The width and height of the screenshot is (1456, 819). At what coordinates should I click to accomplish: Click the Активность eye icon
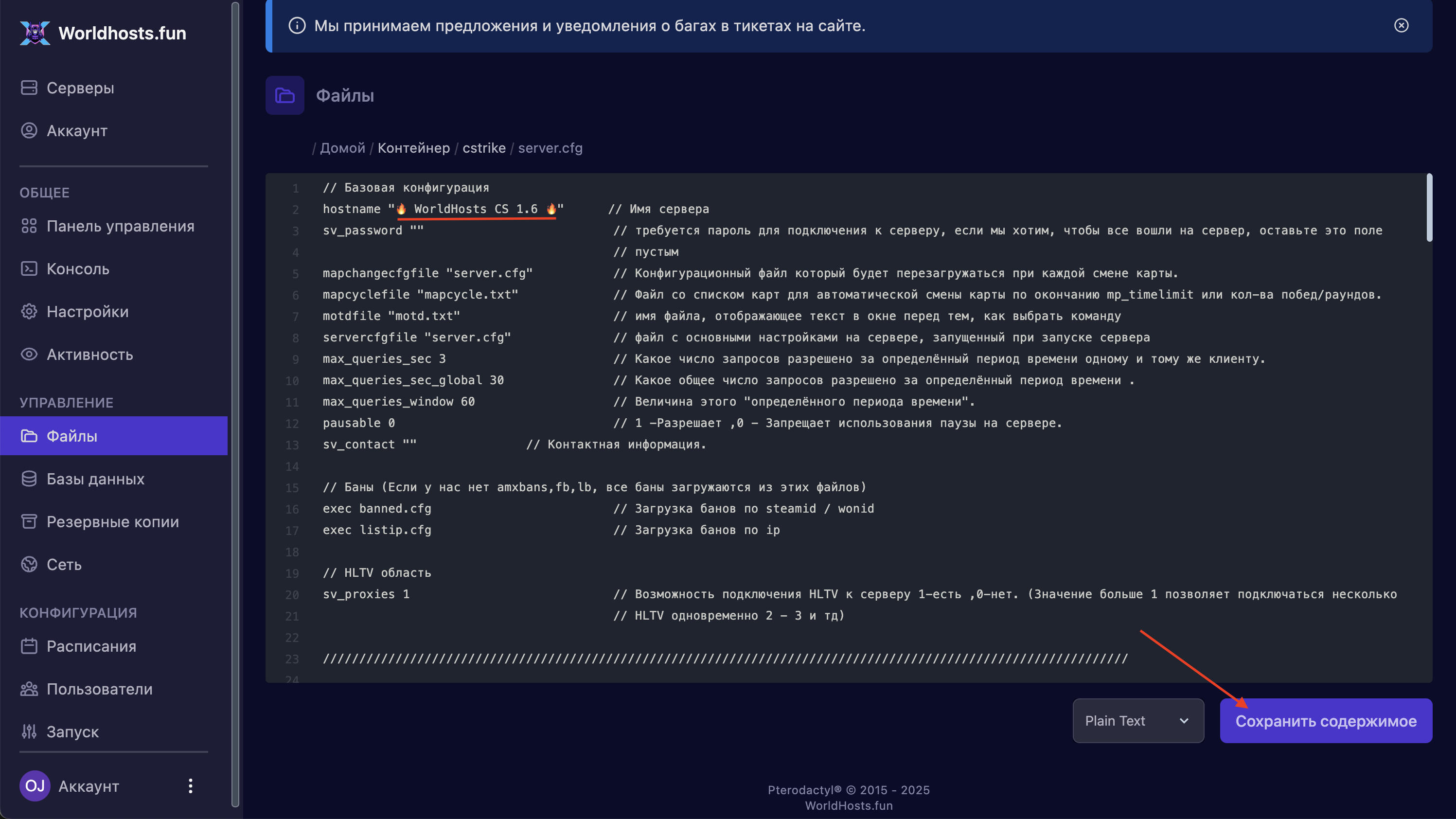(29, 355)
